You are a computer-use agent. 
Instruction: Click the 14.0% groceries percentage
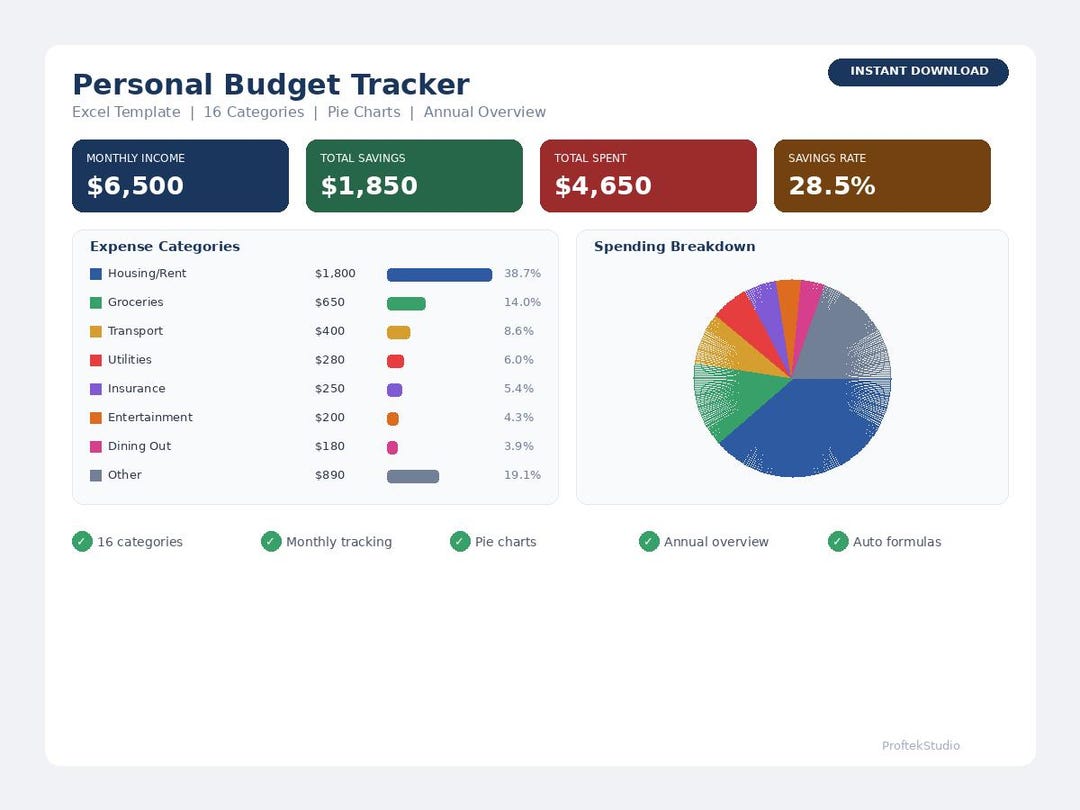pyautogui.click(x=522, y=302)
